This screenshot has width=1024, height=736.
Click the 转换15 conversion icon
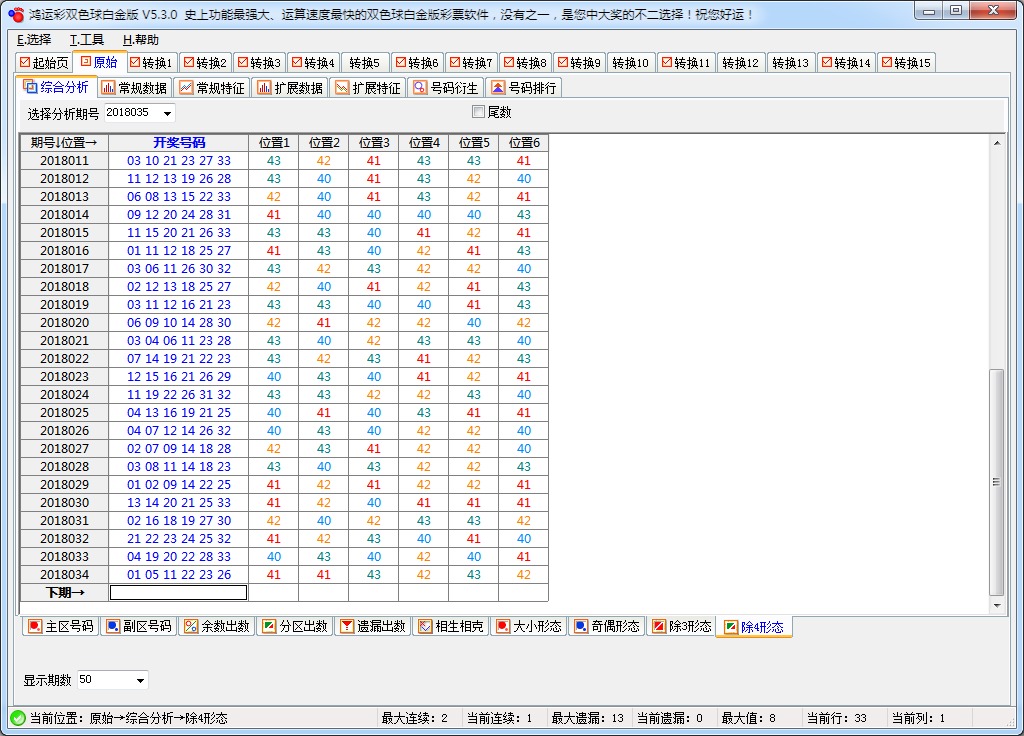[905, 61]
